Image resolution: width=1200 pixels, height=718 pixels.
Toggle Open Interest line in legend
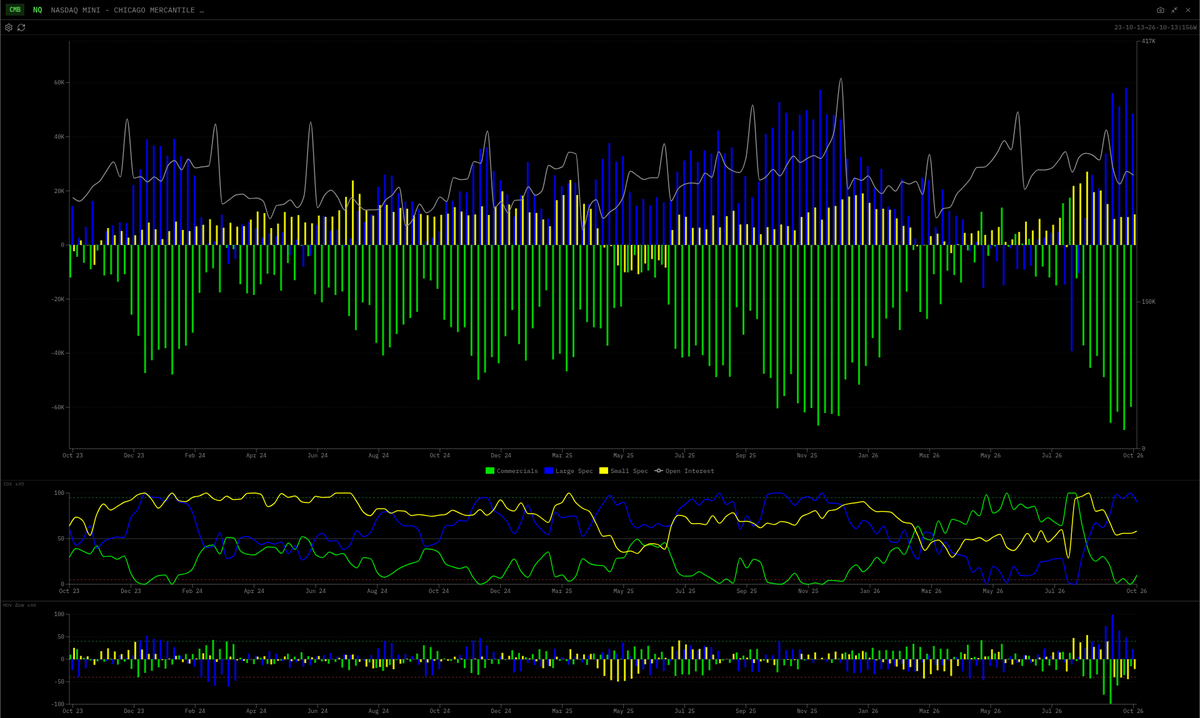pos(684,470)
